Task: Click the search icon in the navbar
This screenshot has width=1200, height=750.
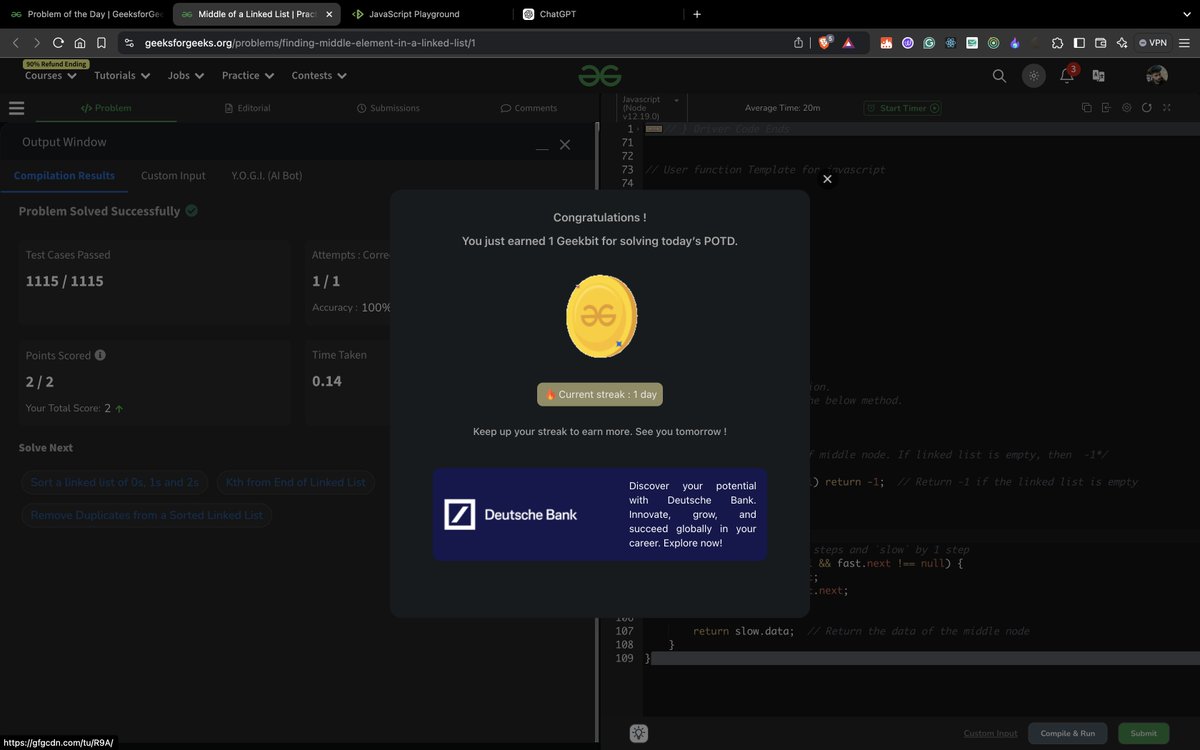Action: (x=999, y=76)
